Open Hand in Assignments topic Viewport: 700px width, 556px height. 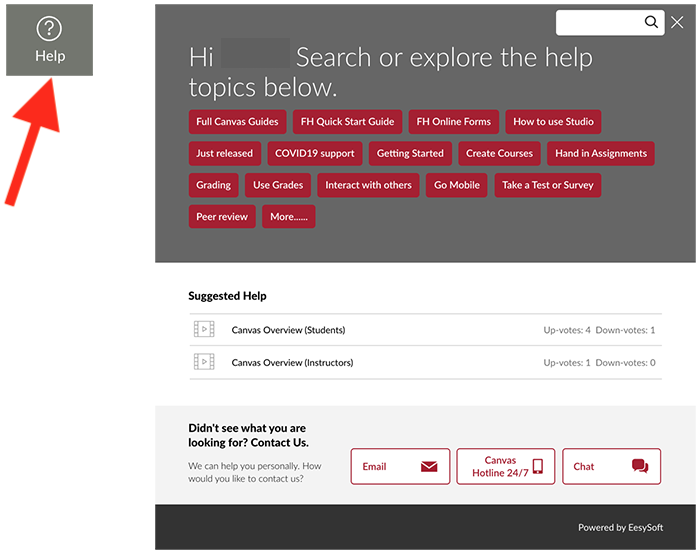[601, 153]
